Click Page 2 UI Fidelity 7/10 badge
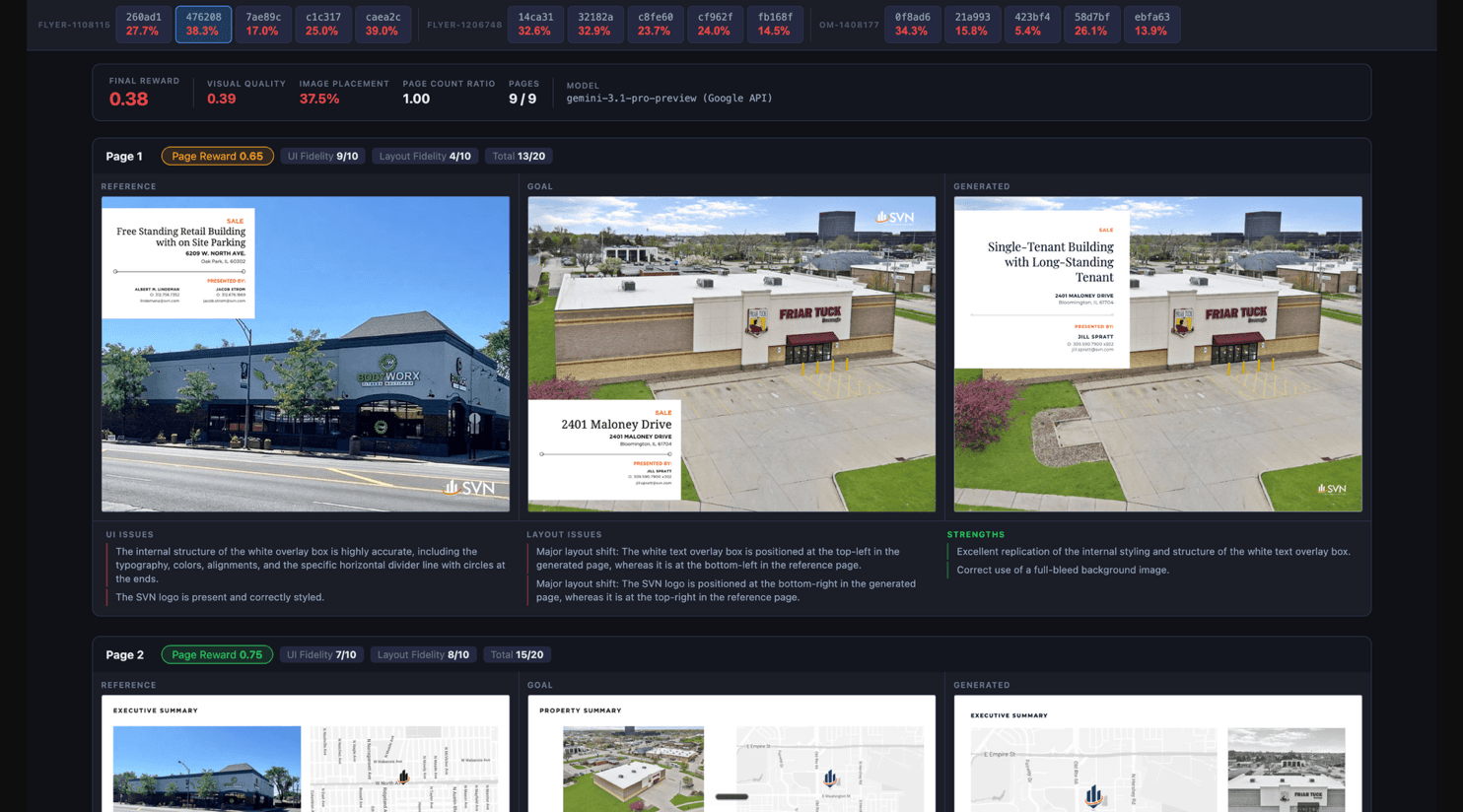The image size is (1463, 812). 321,654
